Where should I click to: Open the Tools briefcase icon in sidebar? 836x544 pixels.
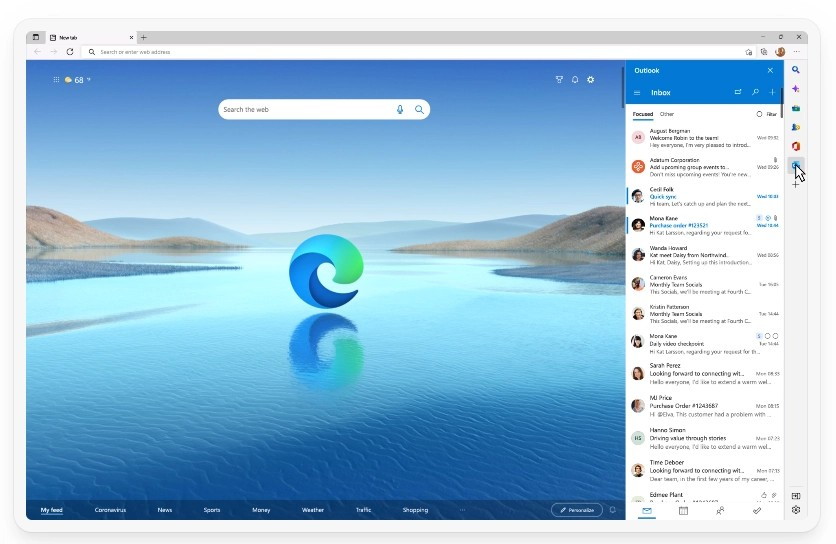[796, 108]
